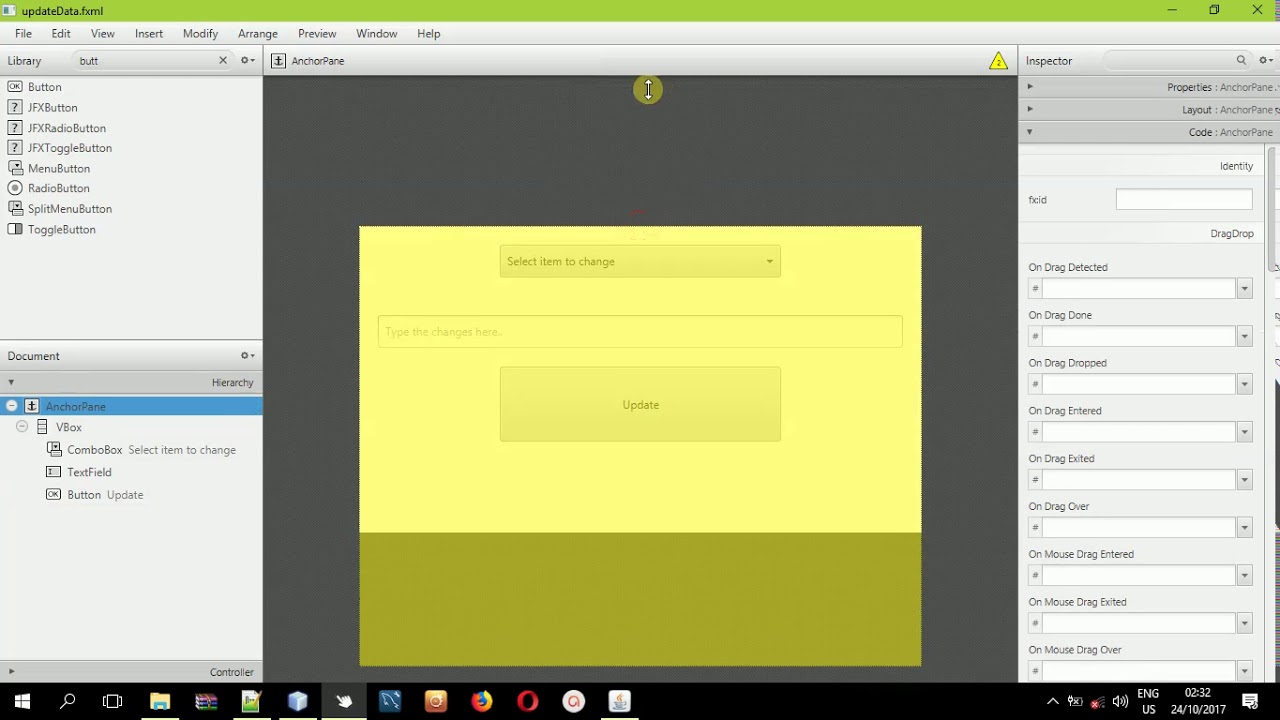Launch Firefox from the taskbar

click(482, 701)
